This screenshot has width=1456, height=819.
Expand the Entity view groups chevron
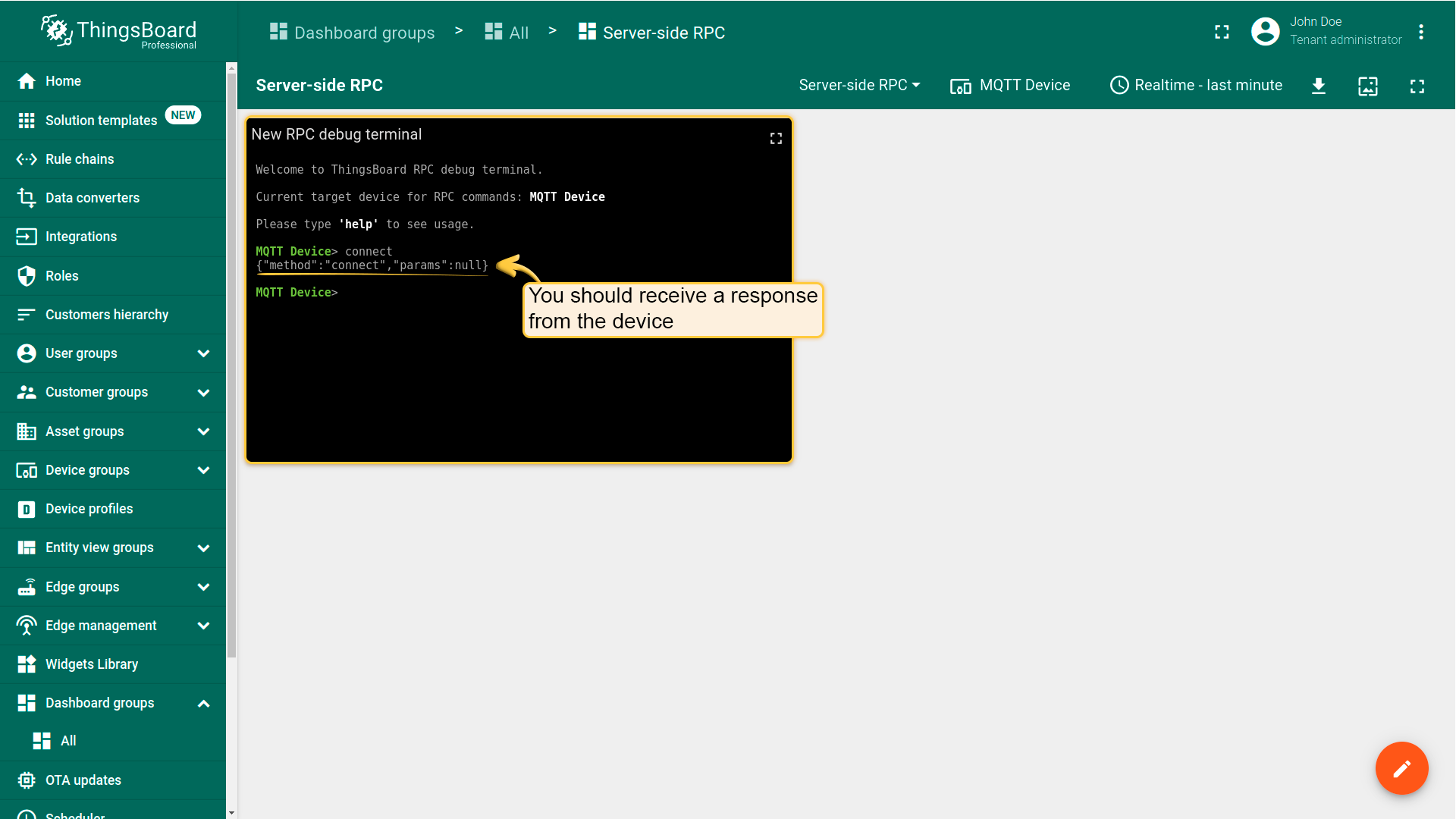point(203,548)
